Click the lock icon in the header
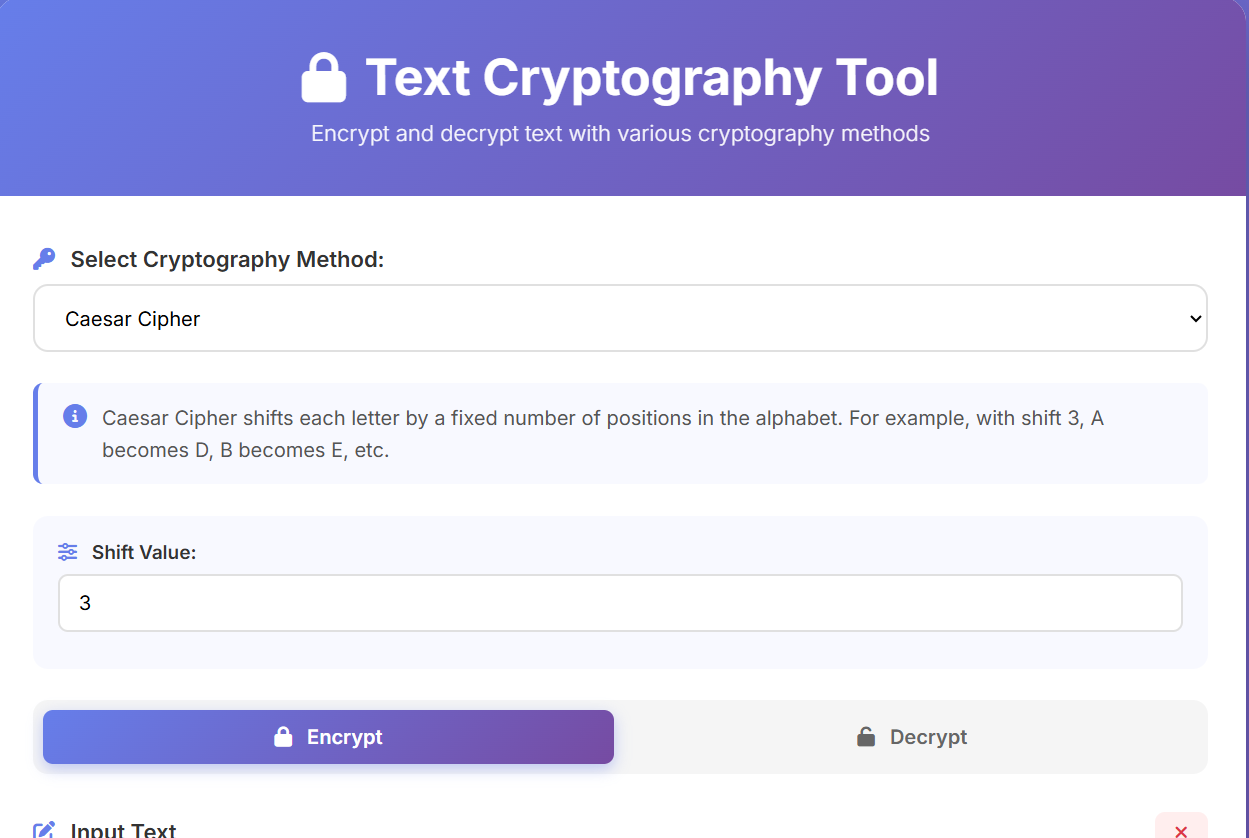 324,77
